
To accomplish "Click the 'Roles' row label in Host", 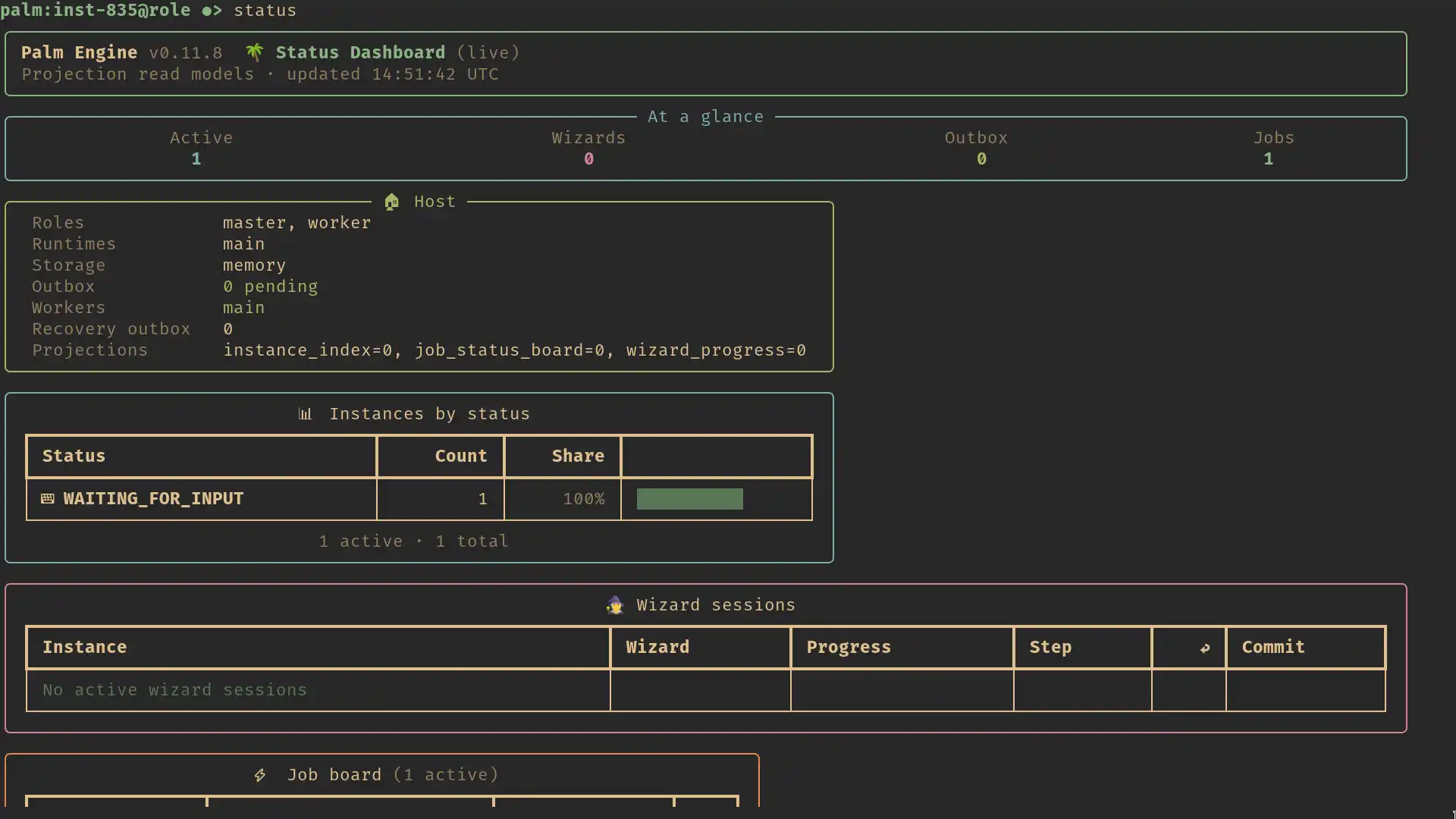I will (x=58, y=223).
